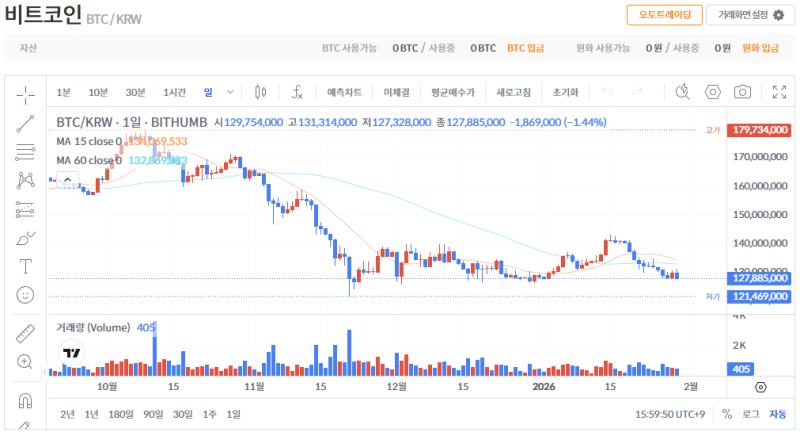Open the emoji sticker tool
This screenshot has width=800, height=436.
[25, 295]
